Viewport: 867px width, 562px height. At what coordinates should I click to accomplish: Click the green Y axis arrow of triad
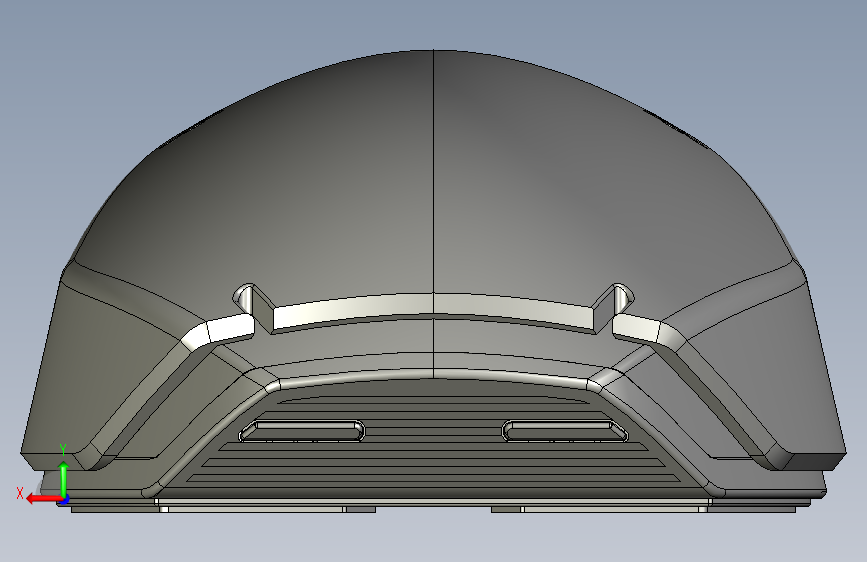point(64,478)
